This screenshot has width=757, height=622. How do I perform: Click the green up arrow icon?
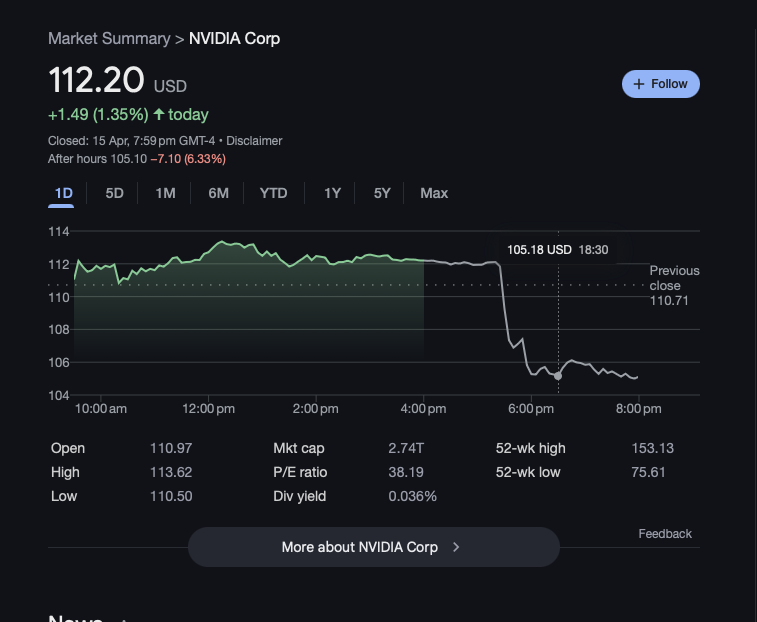pos(159,114)
